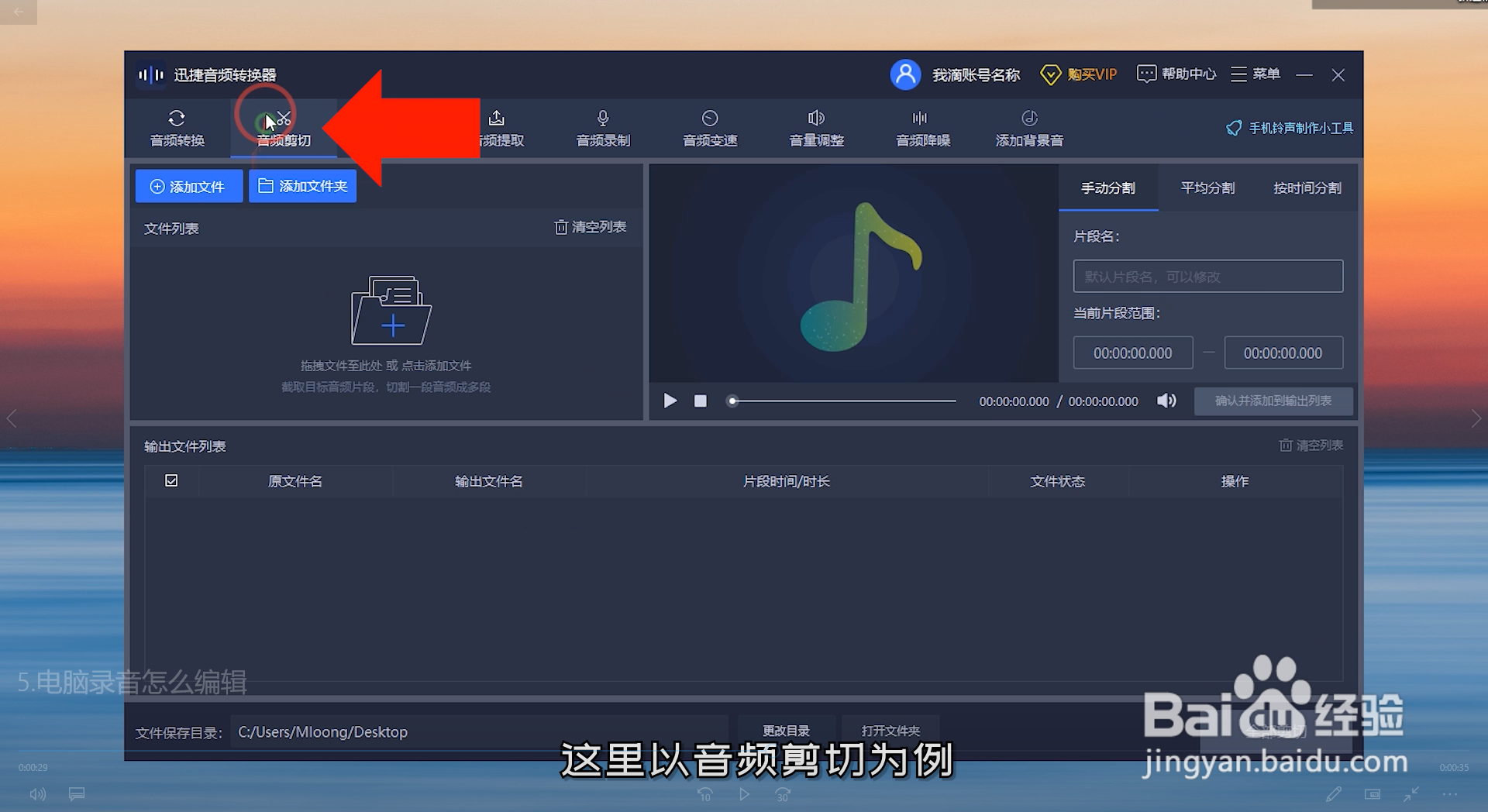Image resolution: width=1488 pixels, height=812 pixels.
Task: Select the 手动分割 manual split tab
Action: click(1108, 188)
